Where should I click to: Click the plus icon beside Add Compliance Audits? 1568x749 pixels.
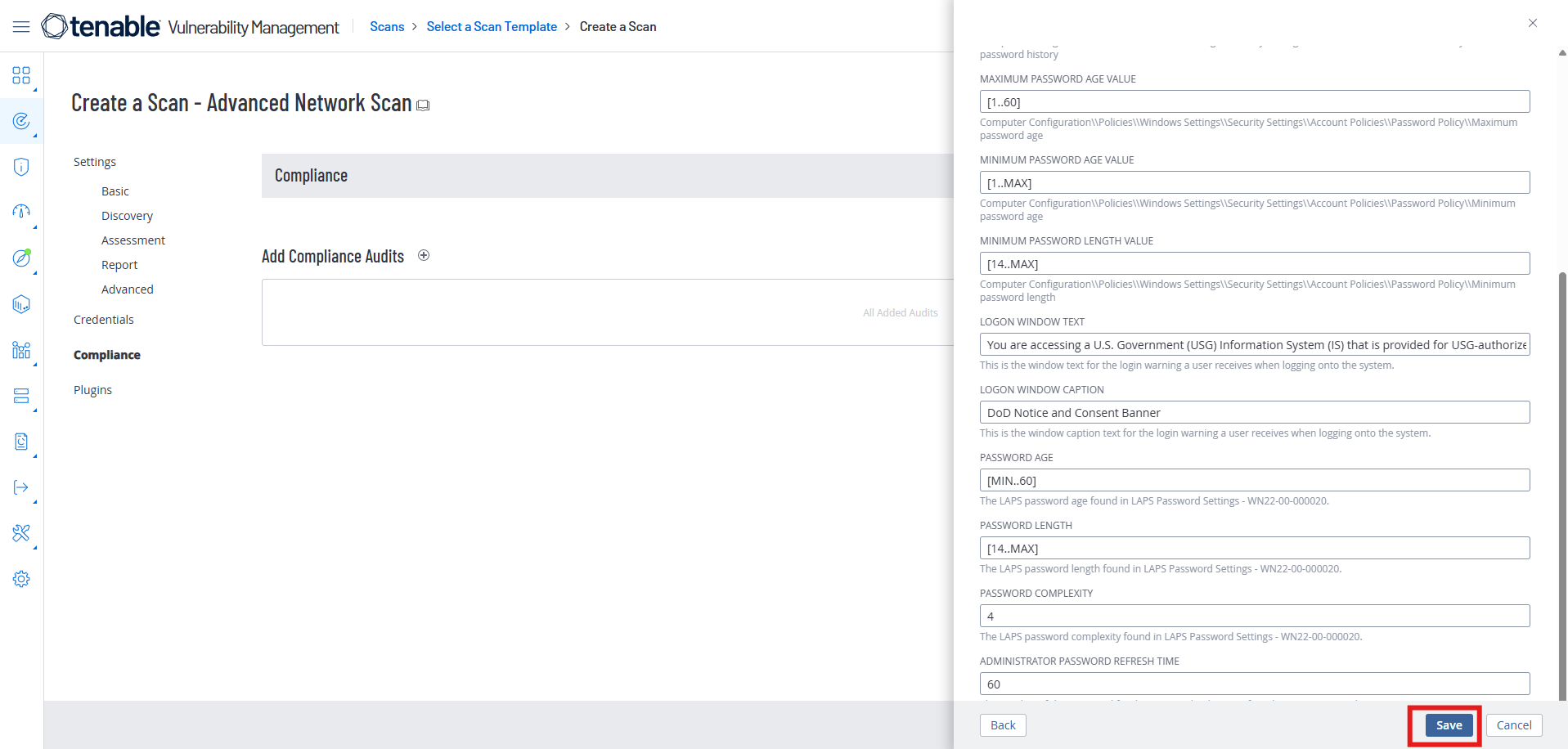click(x=424, y=255)
